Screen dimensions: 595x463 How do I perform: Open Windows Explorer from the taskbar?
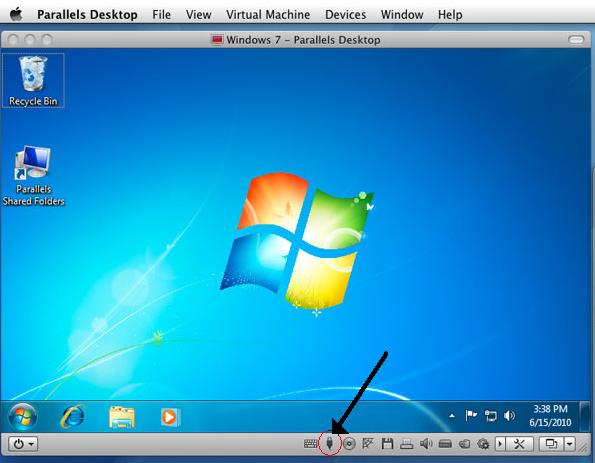click(121, 417)
